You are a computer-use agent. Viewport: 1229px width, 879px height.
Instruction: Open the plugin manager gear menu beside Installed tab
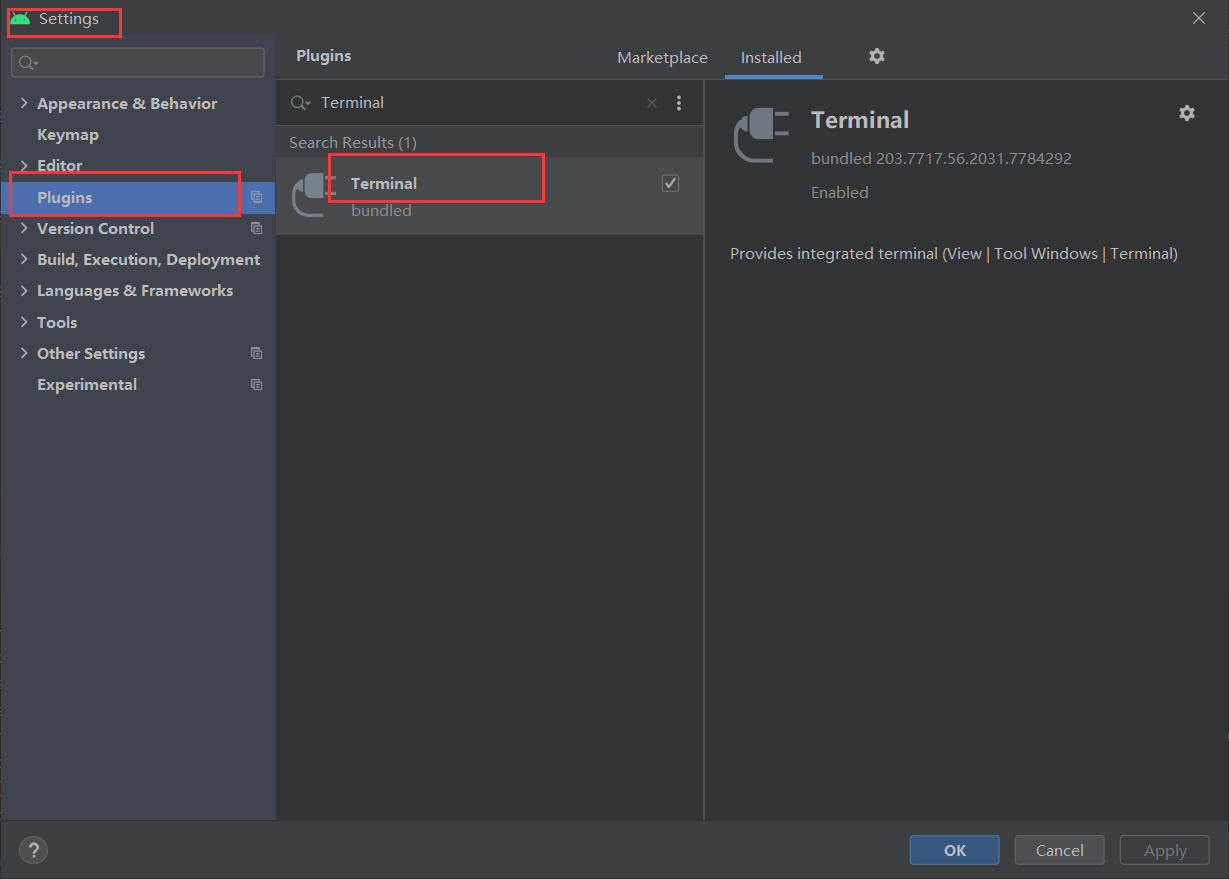coord(876,57)
